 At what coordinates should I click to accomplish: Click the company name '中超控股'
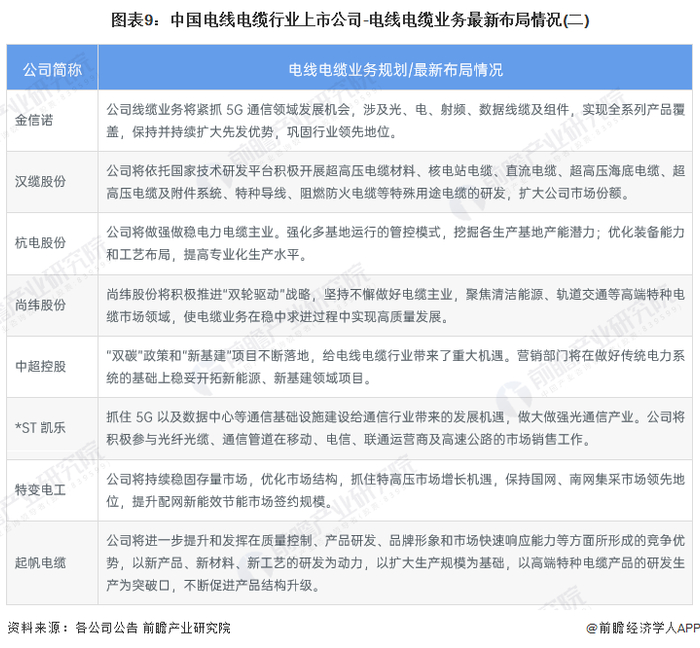coord(40,366)
